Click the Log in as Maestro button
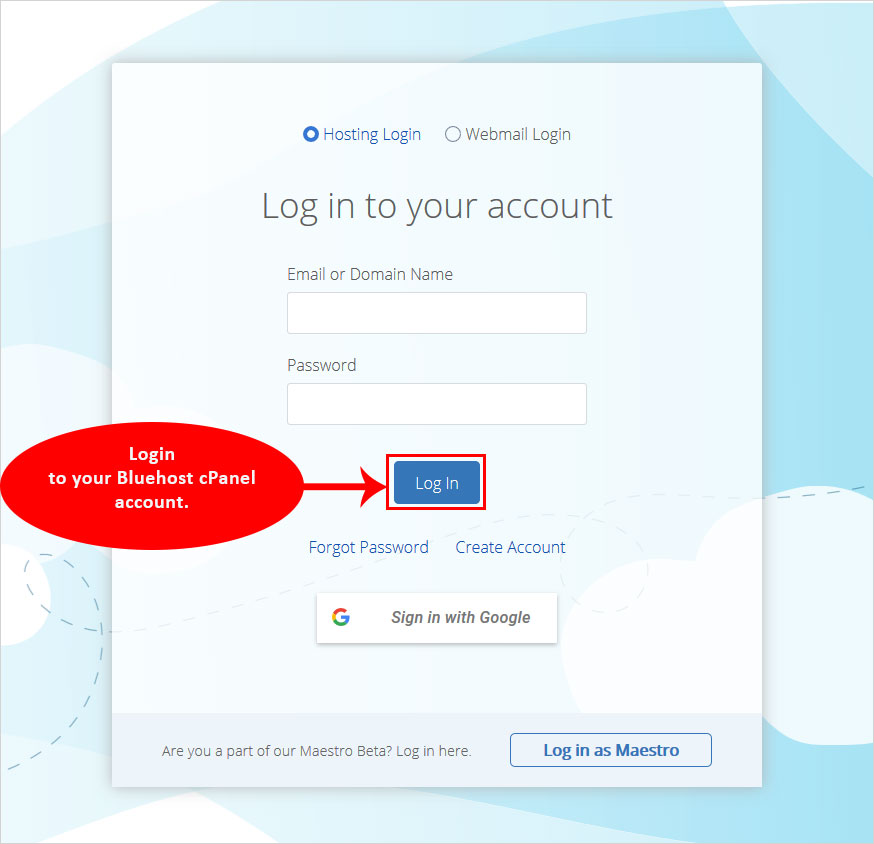 (610, 750)
